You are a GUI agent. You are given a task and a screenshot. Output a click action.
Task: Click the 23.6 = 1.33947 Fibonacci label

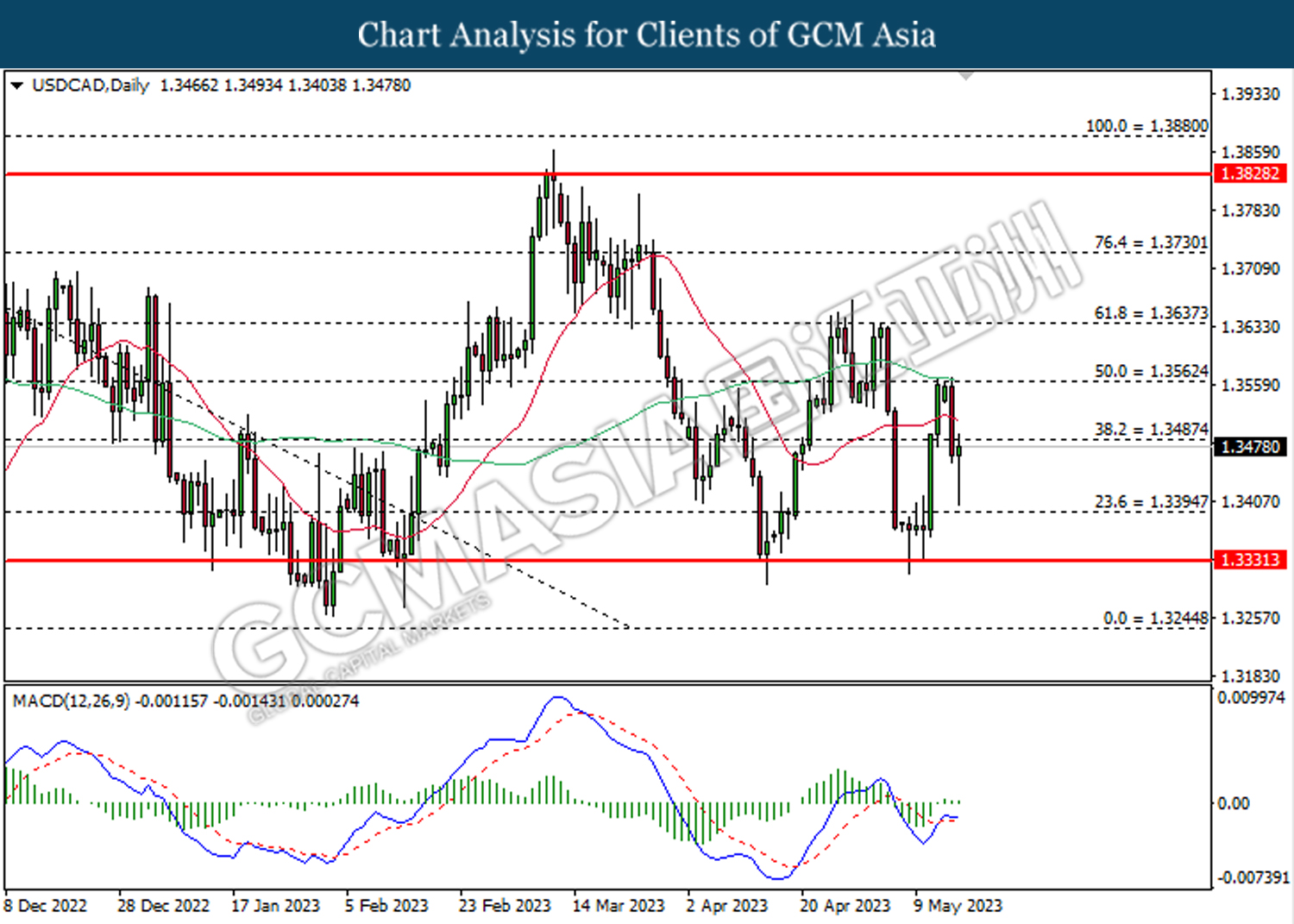[x=1151, y=501]
